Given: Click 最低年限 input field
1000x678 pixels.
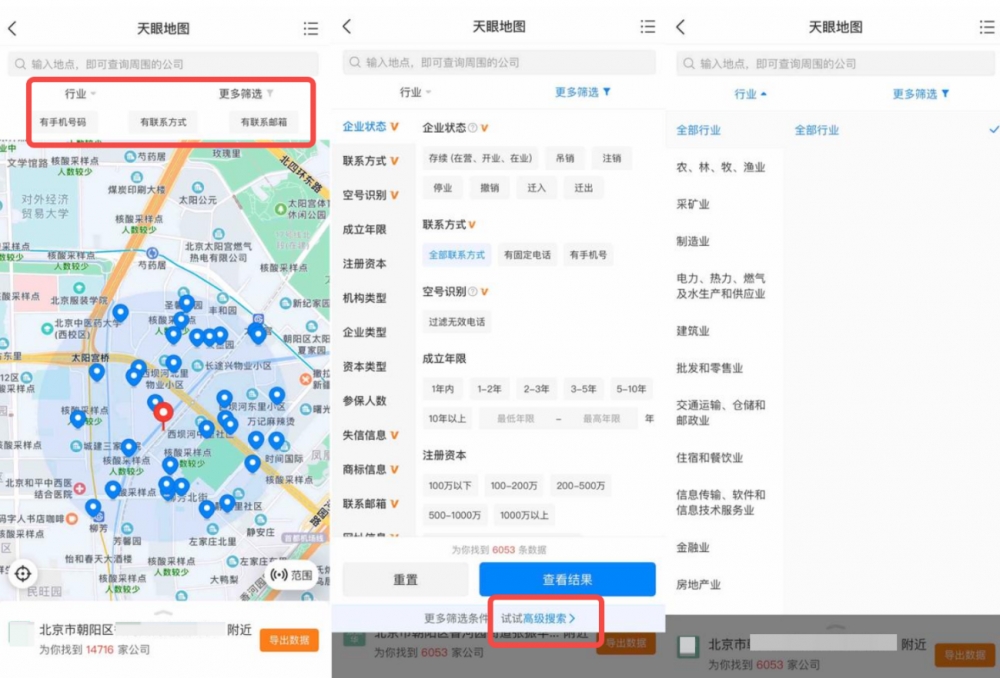Looking at the screenshot, I should coord(515,419).
